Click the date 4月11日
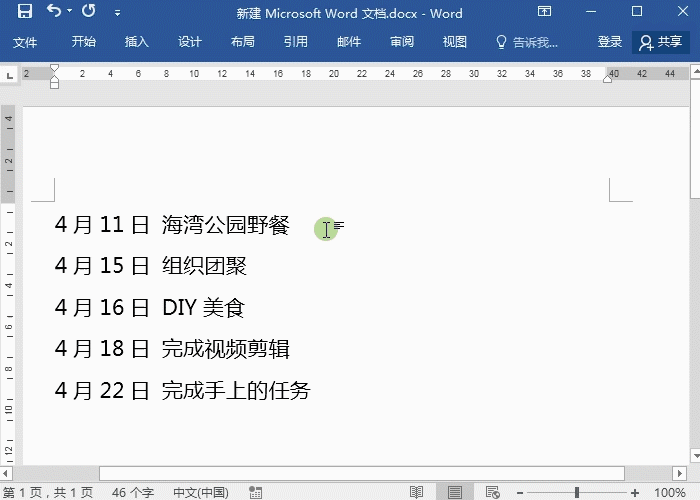Screen dimensions: 700x500 point(102,225)
